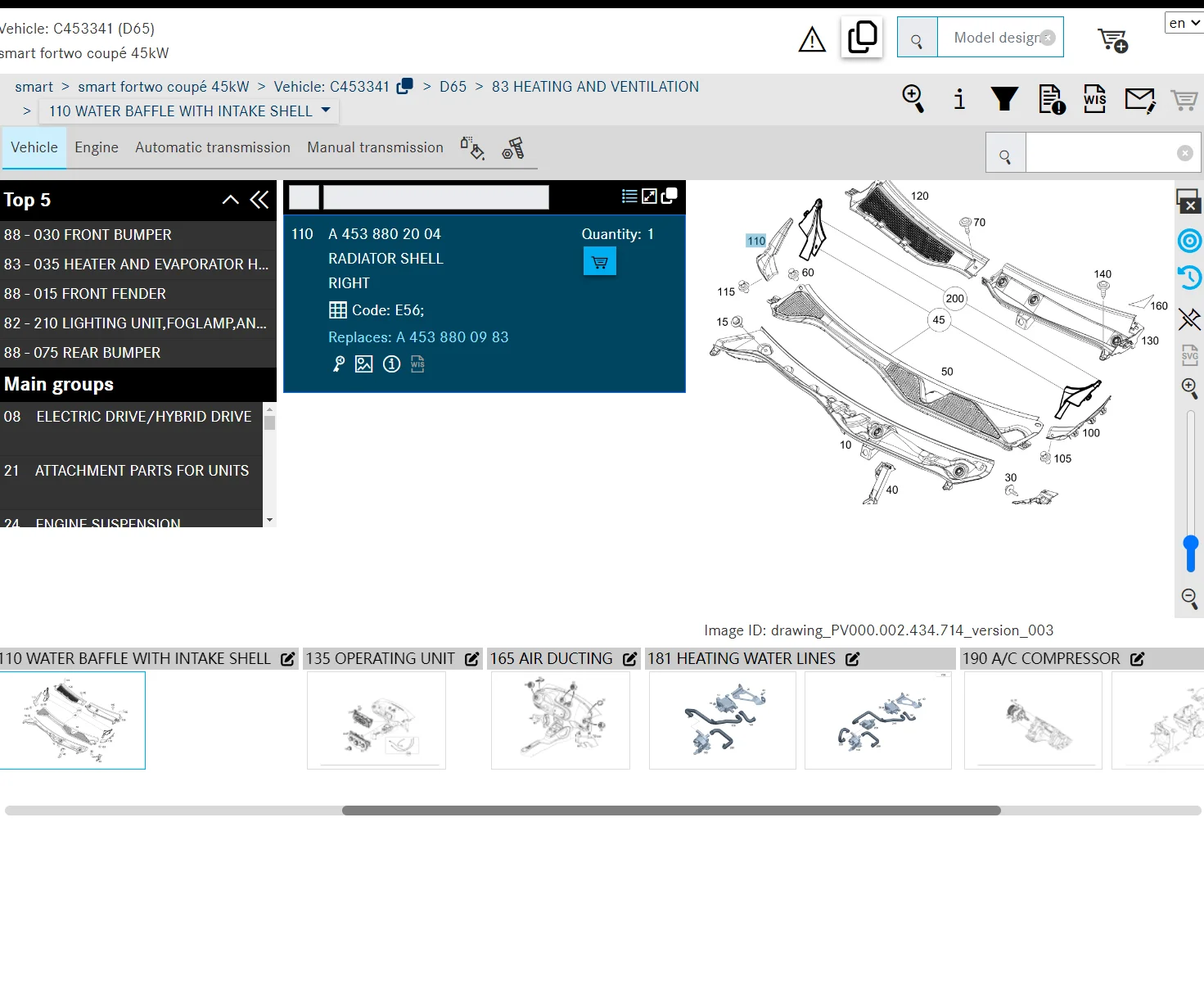Toggle the target callout highlight icon

(x=1189, y=240)
